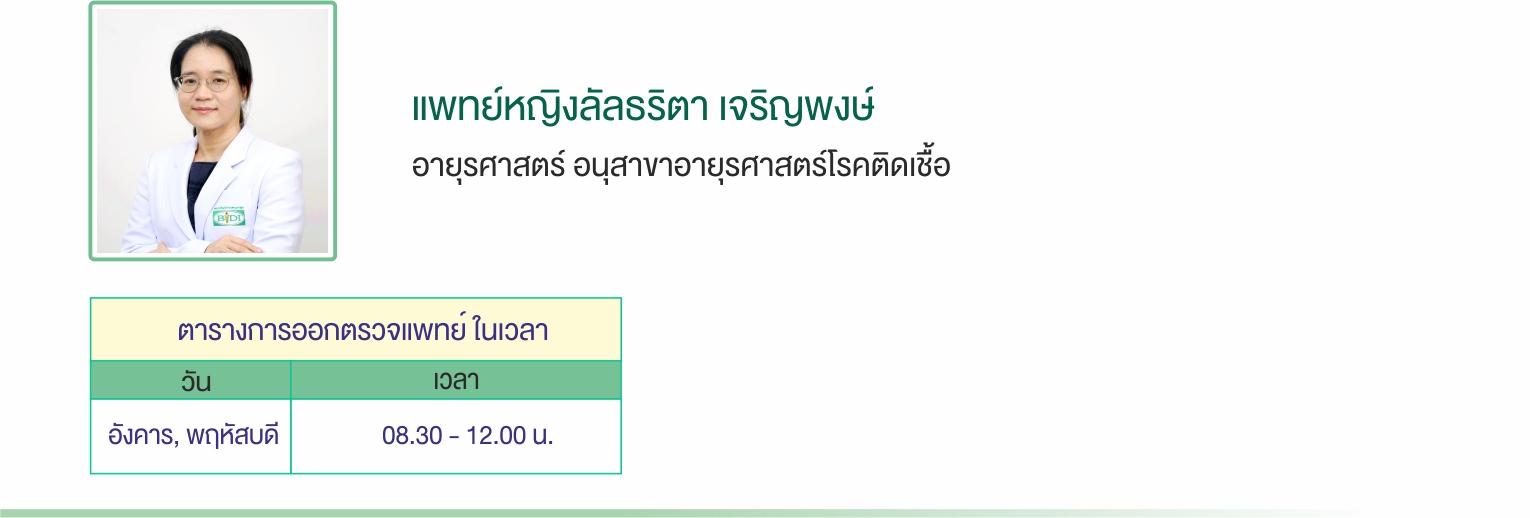Select the เวลา column header

click(456, 380)
